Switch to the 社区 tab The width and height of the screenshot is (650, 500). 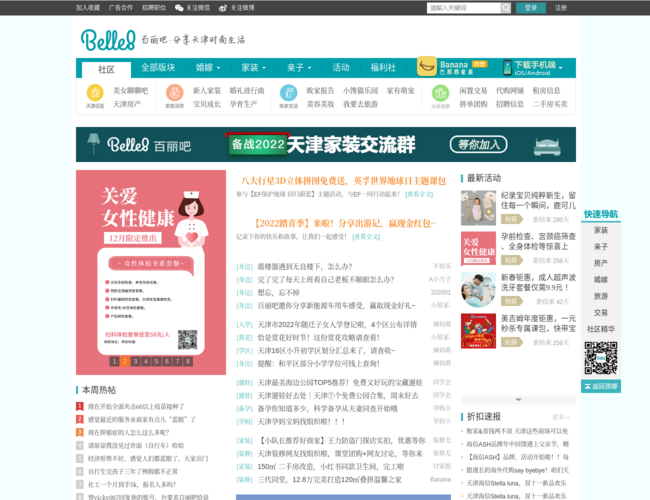[x=106, y=69]
